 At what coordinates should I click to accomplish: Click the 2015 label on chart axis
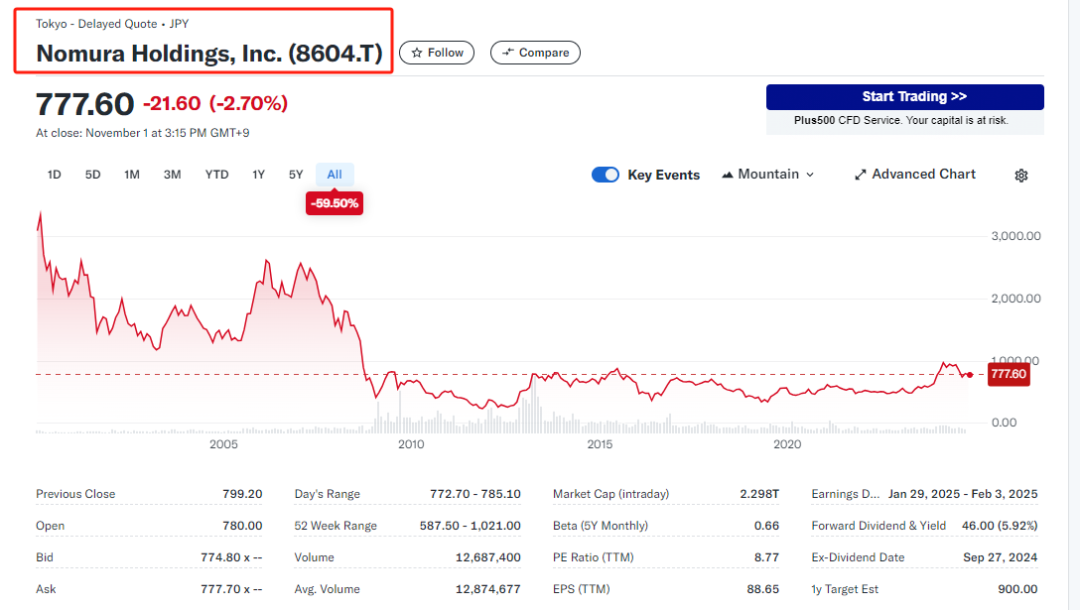pos(600,444)
